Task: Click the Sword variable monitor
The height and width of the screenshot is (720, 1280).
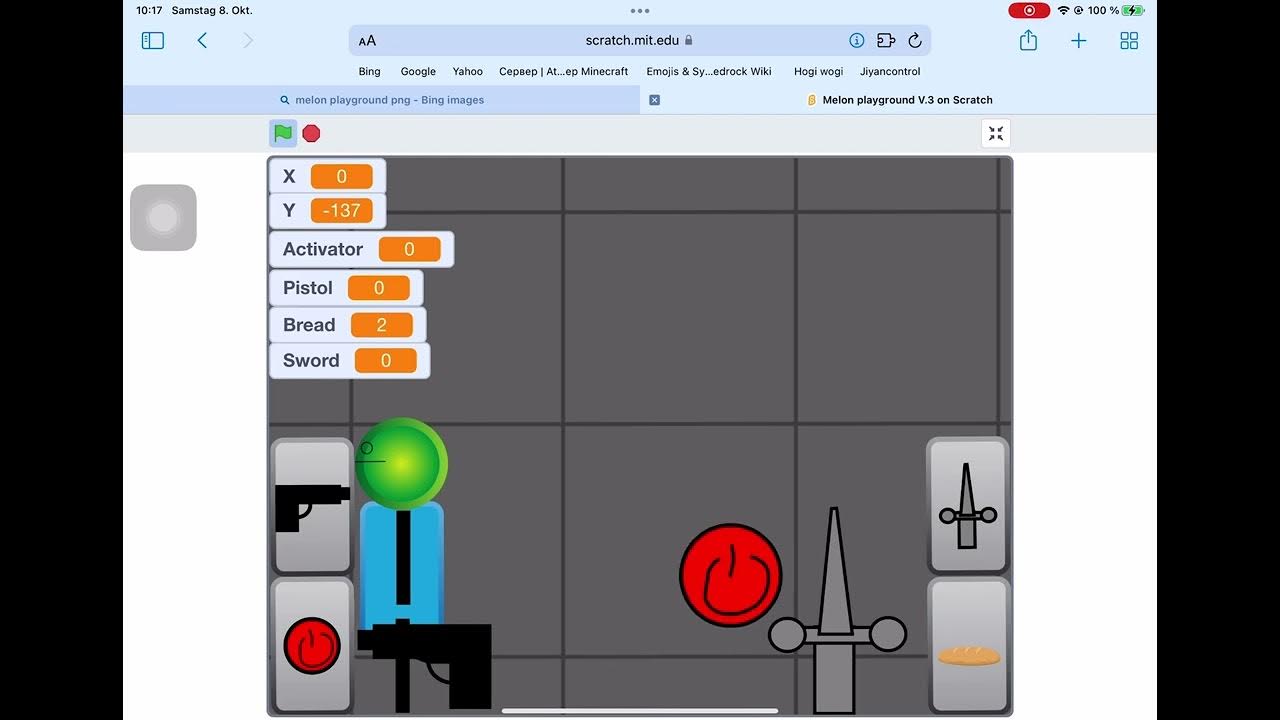Action: point(349,361)
